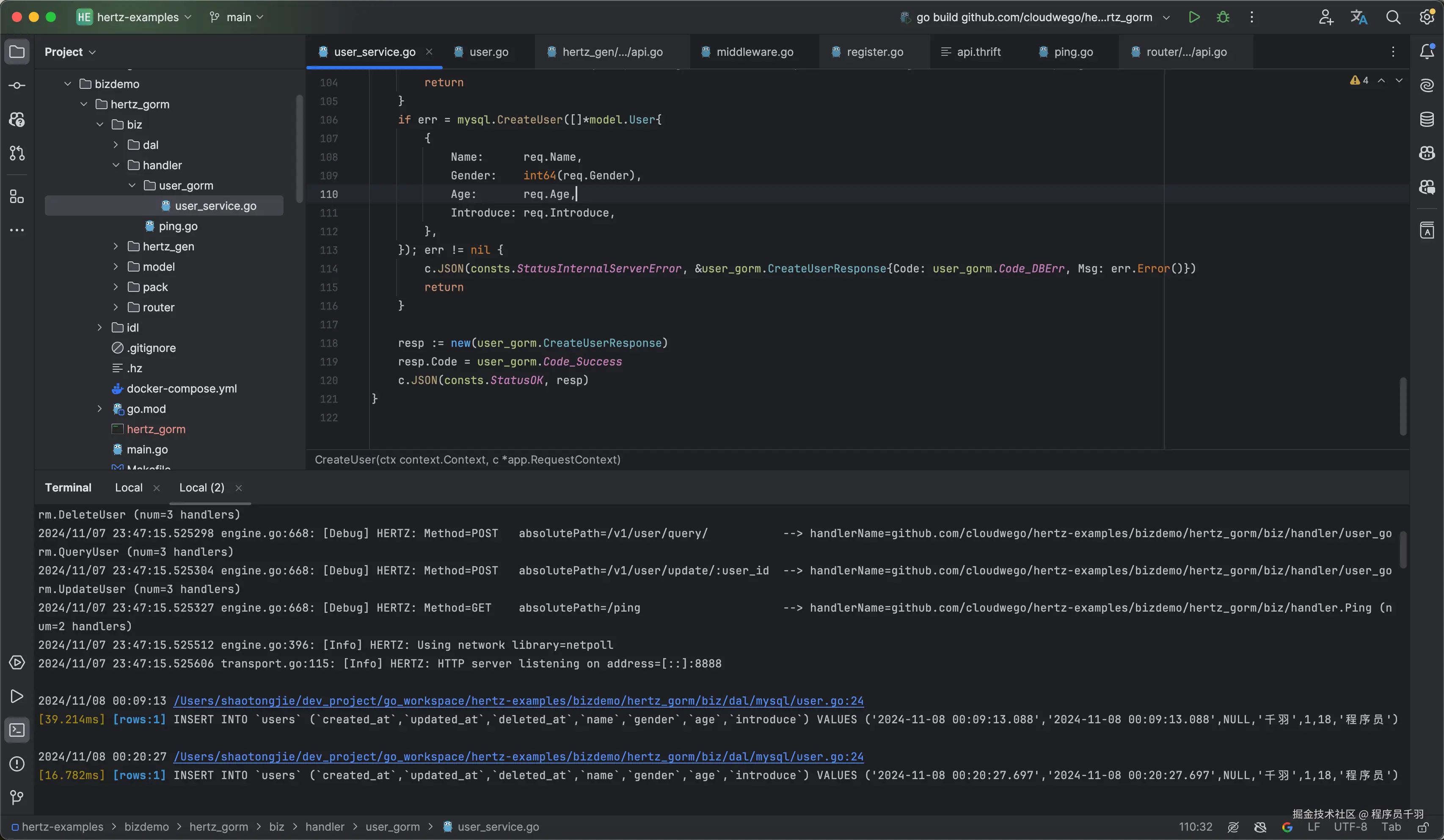The height and width of the screenshot is (840, 1444).
Task: Click the project tree scrollbar
Action: point(299,149)
